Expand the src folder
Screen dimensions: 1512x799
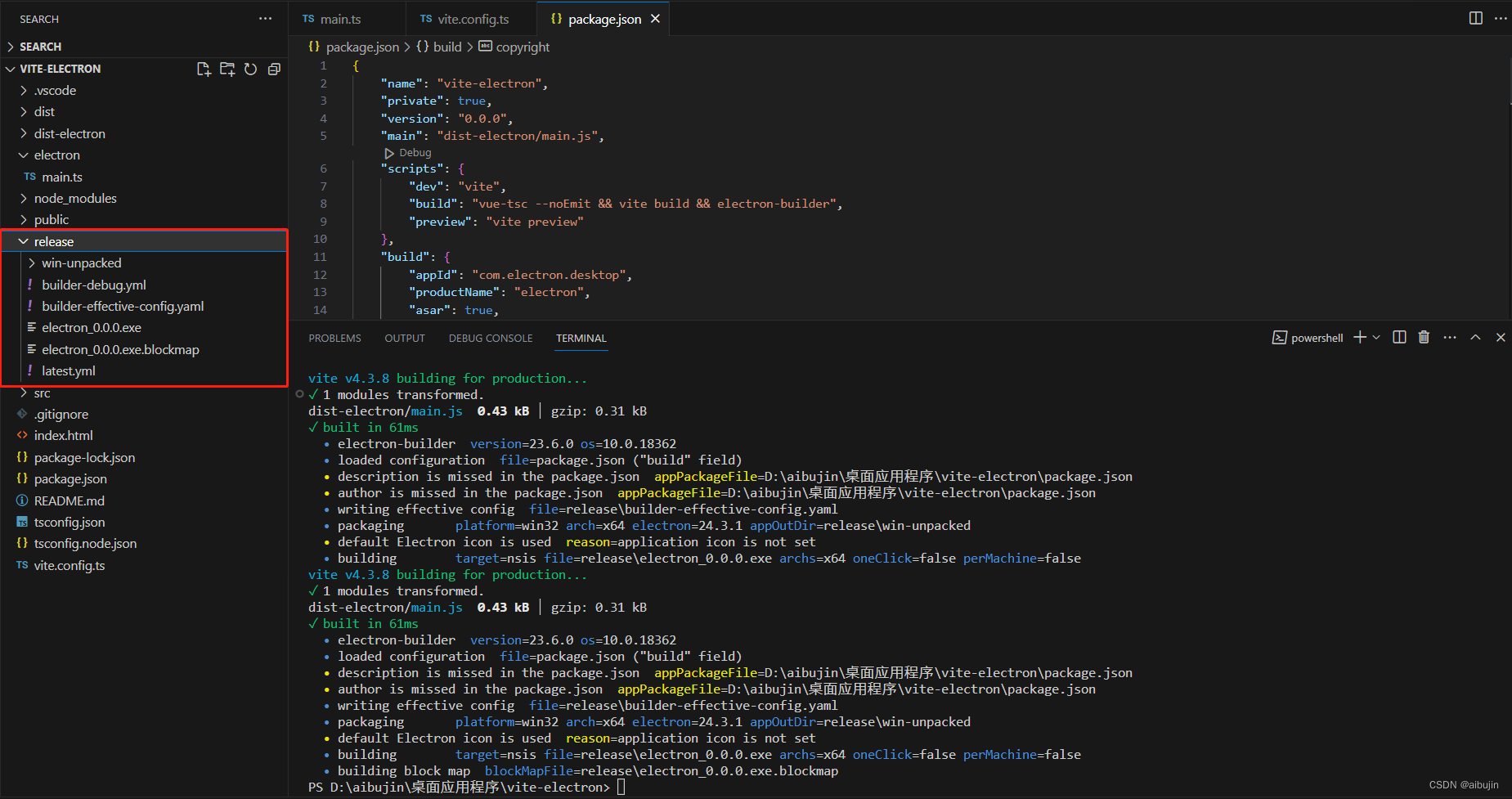point(144,393)
